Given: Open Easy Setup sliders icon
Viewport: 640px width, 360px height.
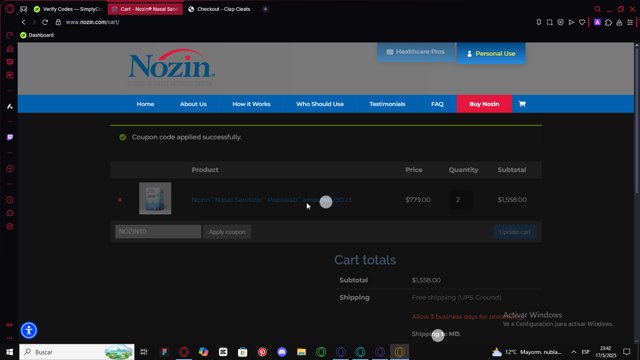Looking at the screenshot, I should pyautogui.click(x=630, y=22).
